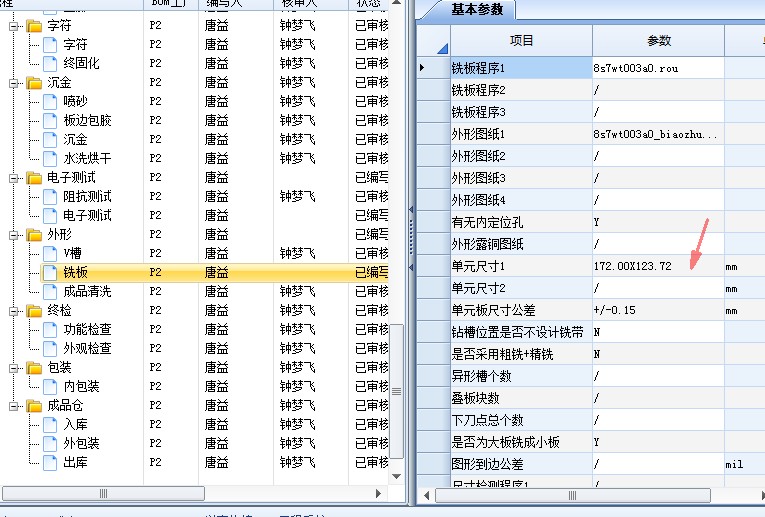Select the 字符 child process under 字符 folder
765x517 pixels.
click(x=75, y=44)
